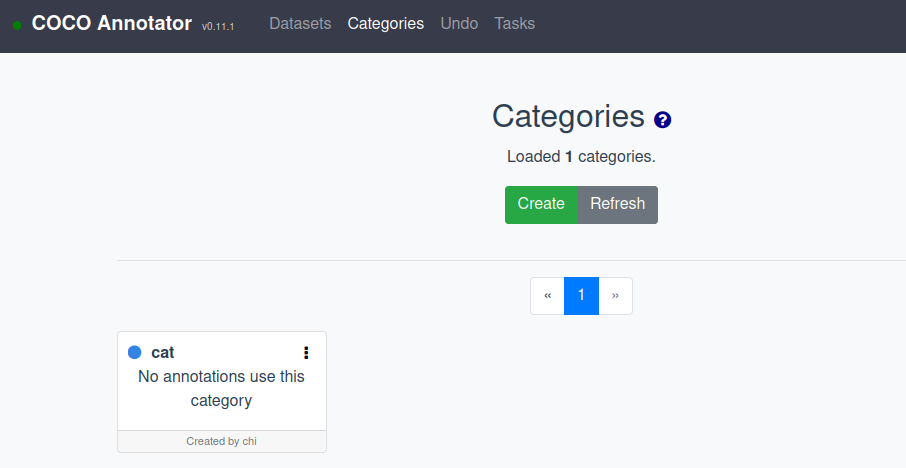Click the blue color dot of cat

coord(135,352)
